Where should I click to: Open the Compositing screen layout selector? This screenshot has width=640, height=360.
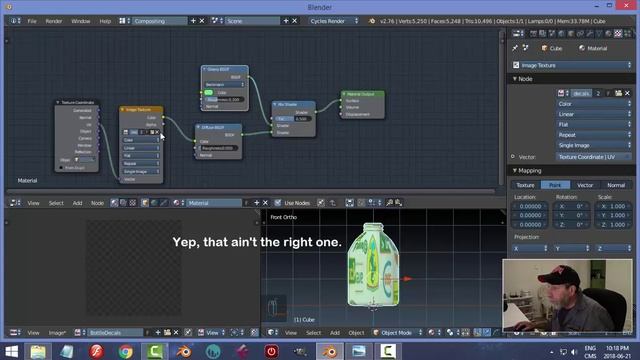click(x=124, y=21)
